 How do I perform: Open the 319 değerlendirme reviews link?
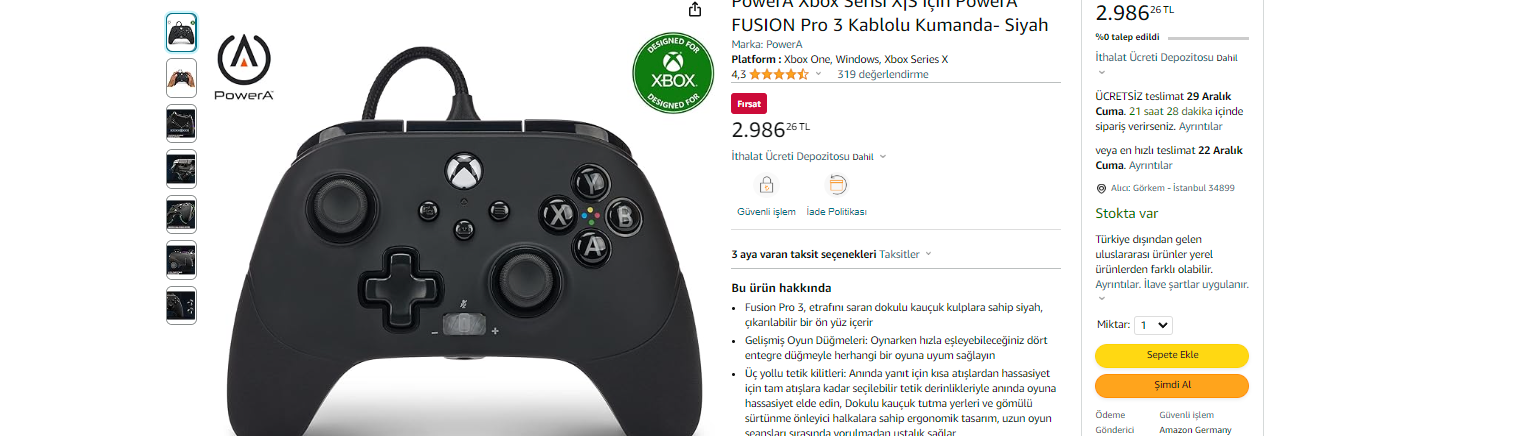pyautogui.click(x=883, y=74)
